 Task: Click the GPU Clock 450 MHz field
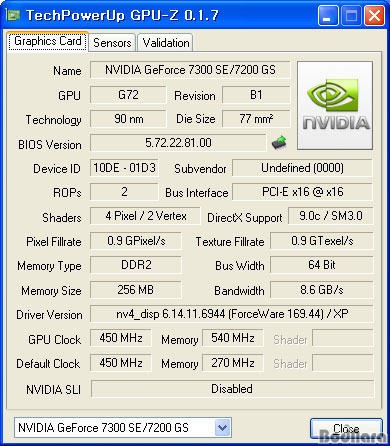(x=121, y=338)
